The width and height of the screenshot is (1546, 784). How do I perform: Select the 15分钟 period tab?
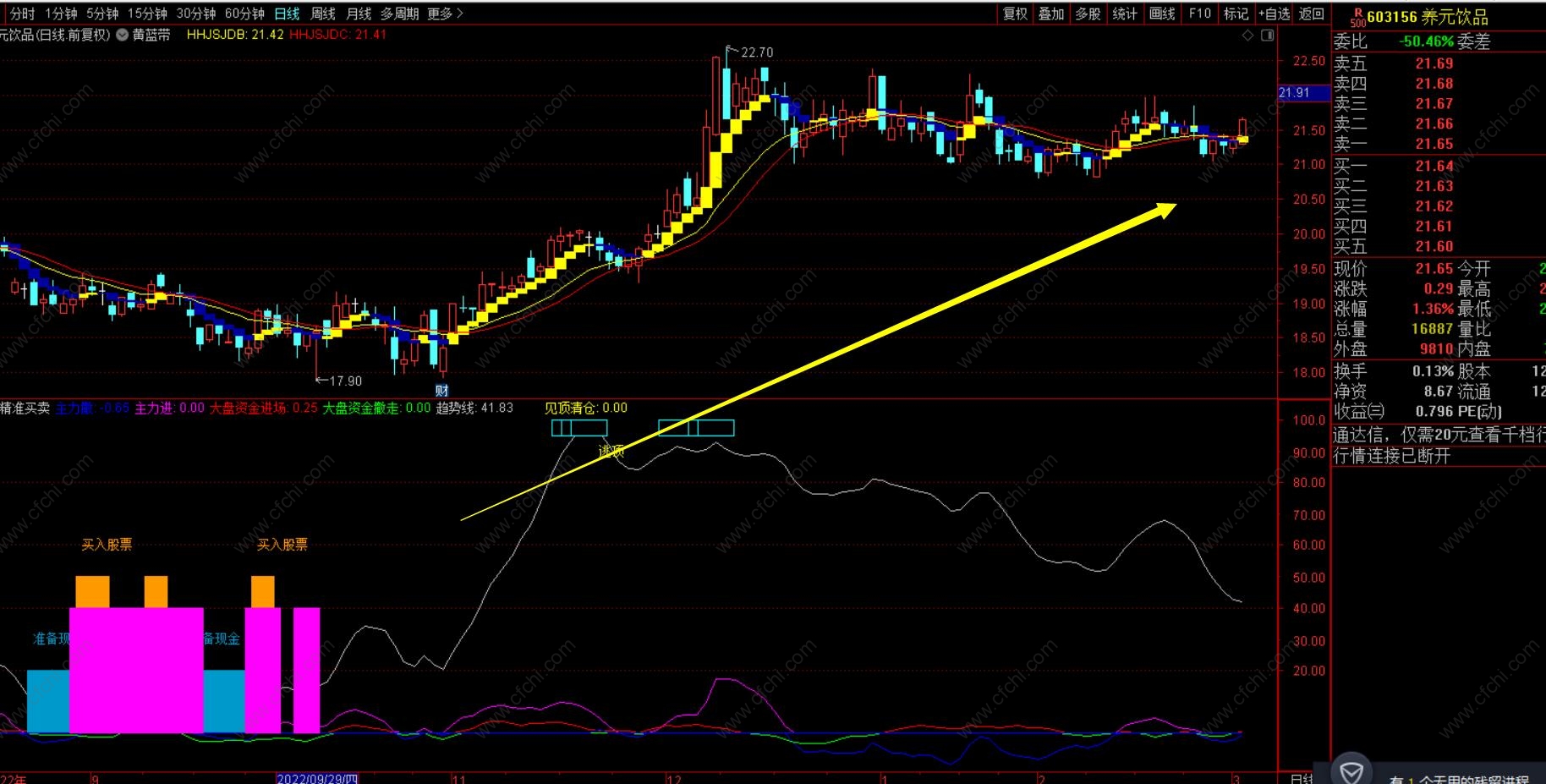(147, 14)
